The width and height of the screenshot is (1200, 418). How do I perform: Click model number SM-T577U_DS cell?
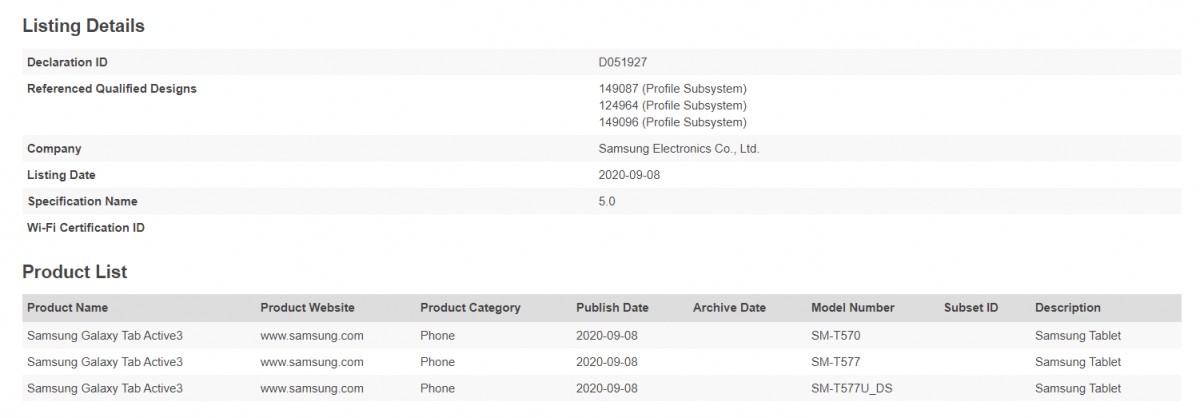tap(850, 388)
